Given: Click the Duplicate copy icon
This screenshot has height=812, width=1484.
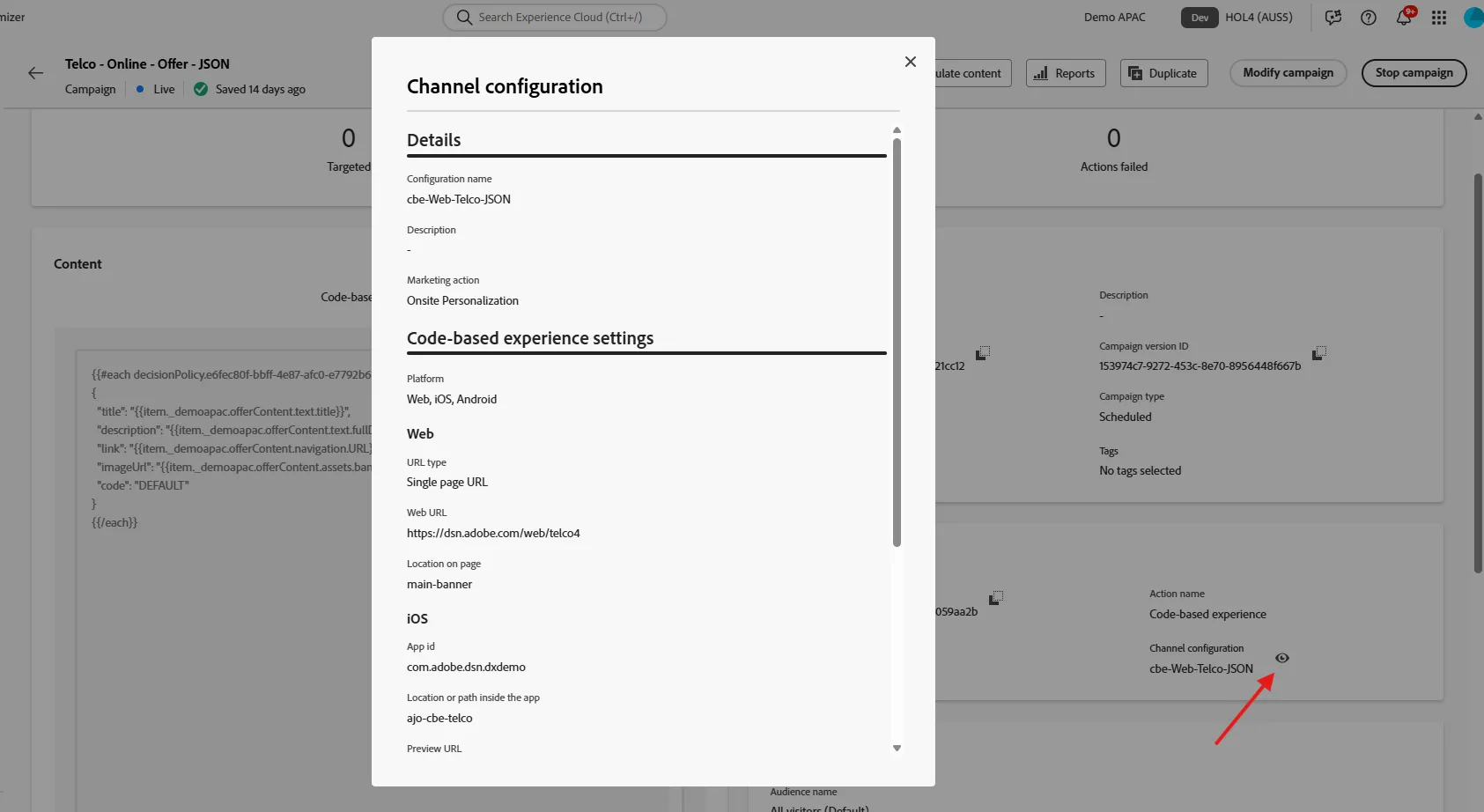Looking at the screenshot, I should [1135, 73].
